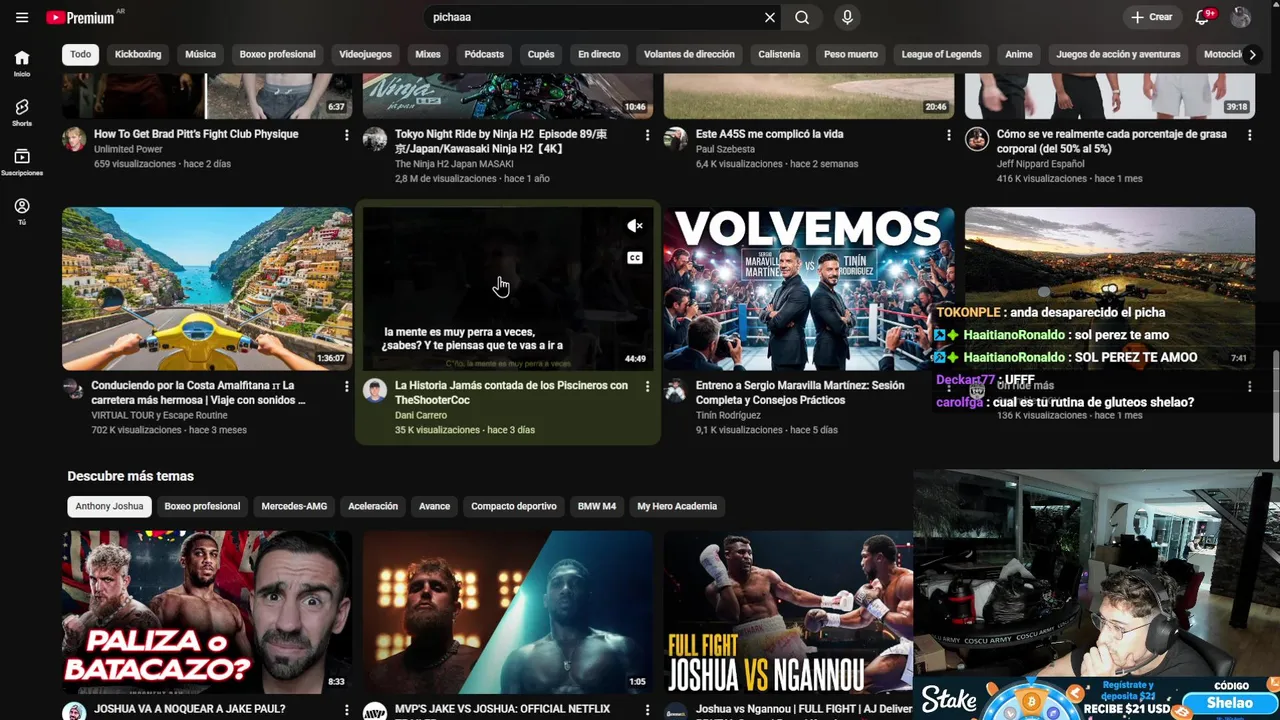The image size is (1280, 720).
Task: Open options for grasa corporal video
Action: 1249,135
